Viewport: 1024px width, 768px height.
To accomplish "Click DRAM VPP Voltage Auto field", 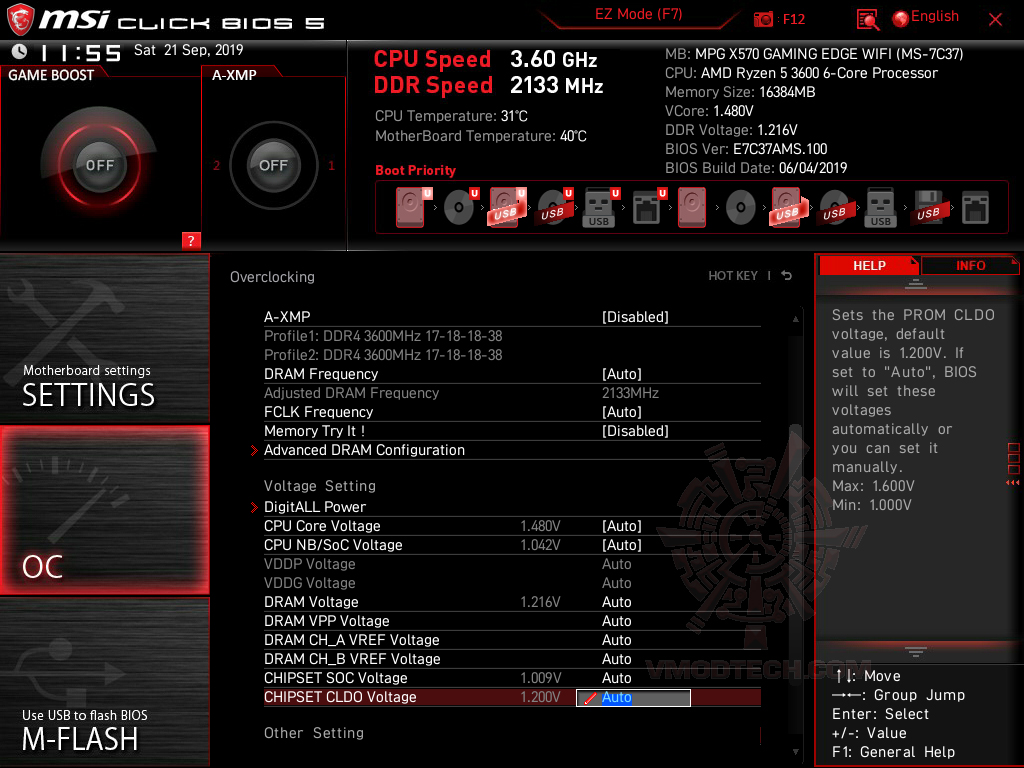I will (616, 620).
